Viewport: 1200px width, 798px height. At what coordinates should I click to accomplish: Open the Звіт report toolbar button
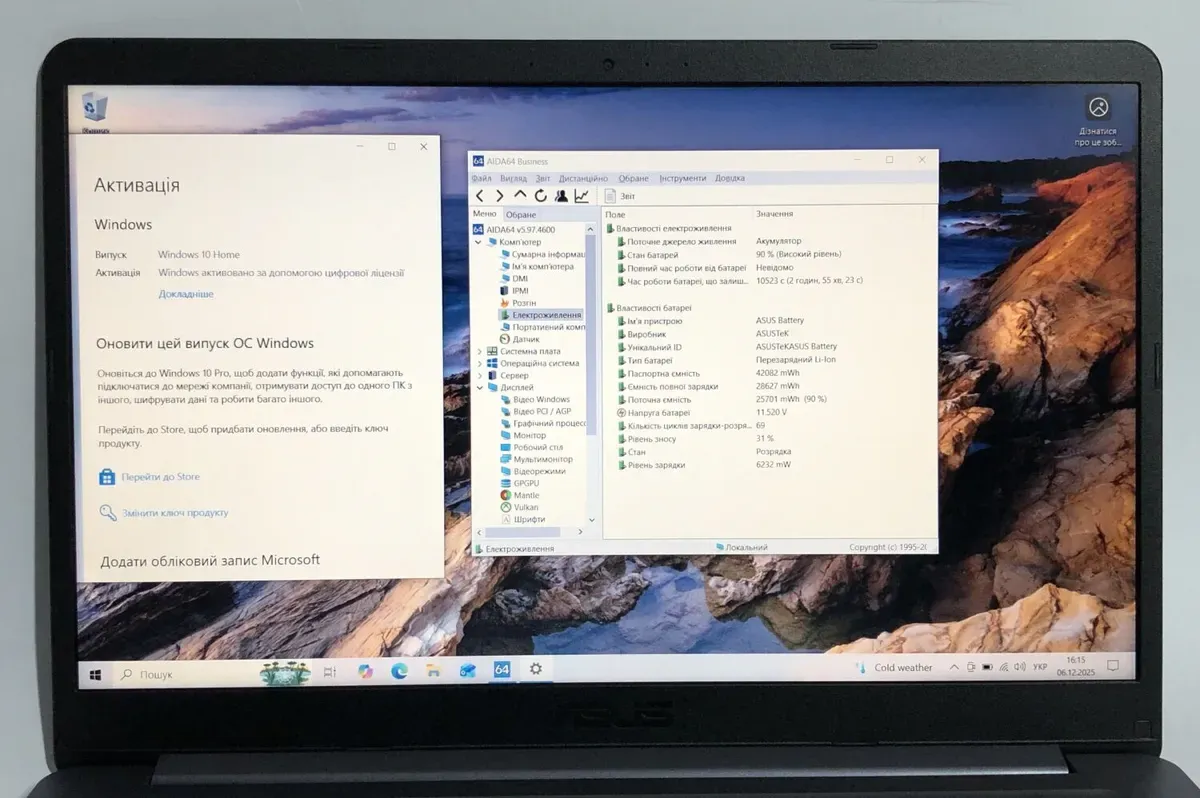point(619,197)
